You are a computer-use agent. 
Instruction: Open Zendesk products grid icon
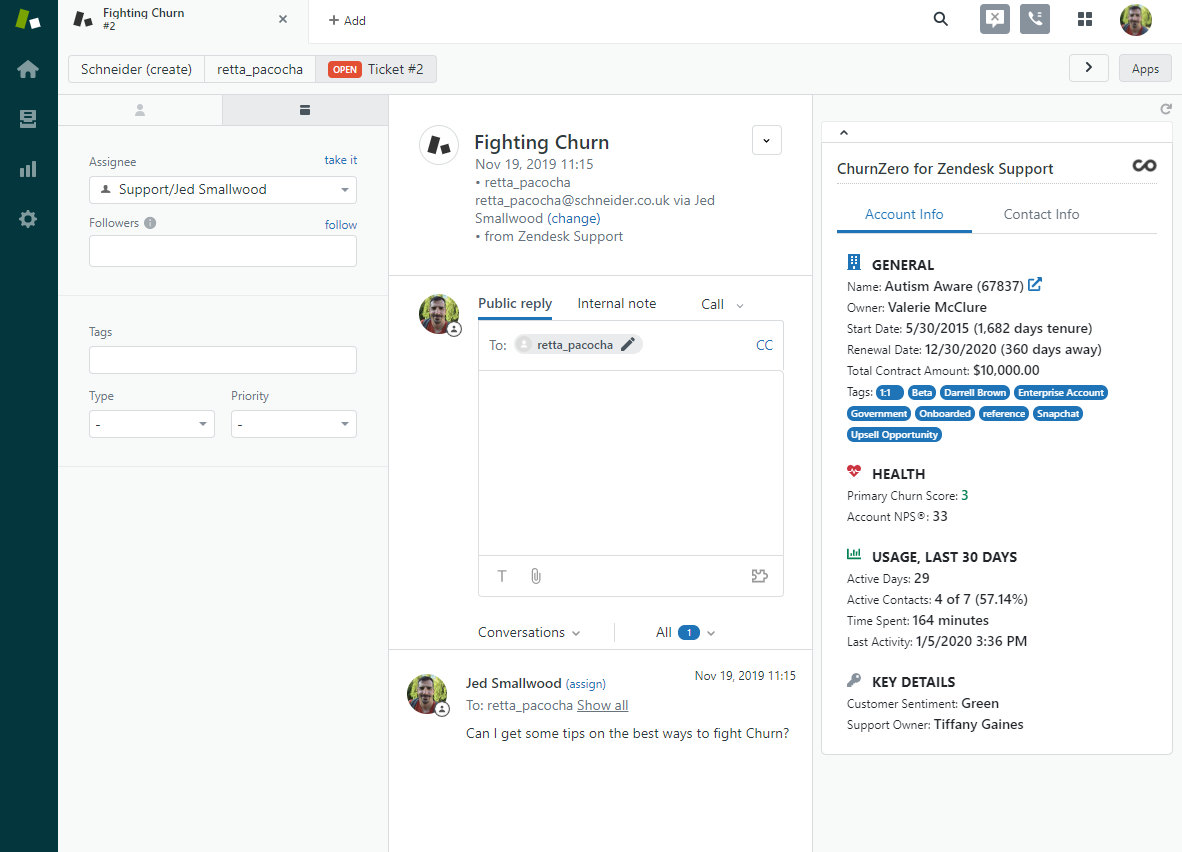[x=1085, y=19]
